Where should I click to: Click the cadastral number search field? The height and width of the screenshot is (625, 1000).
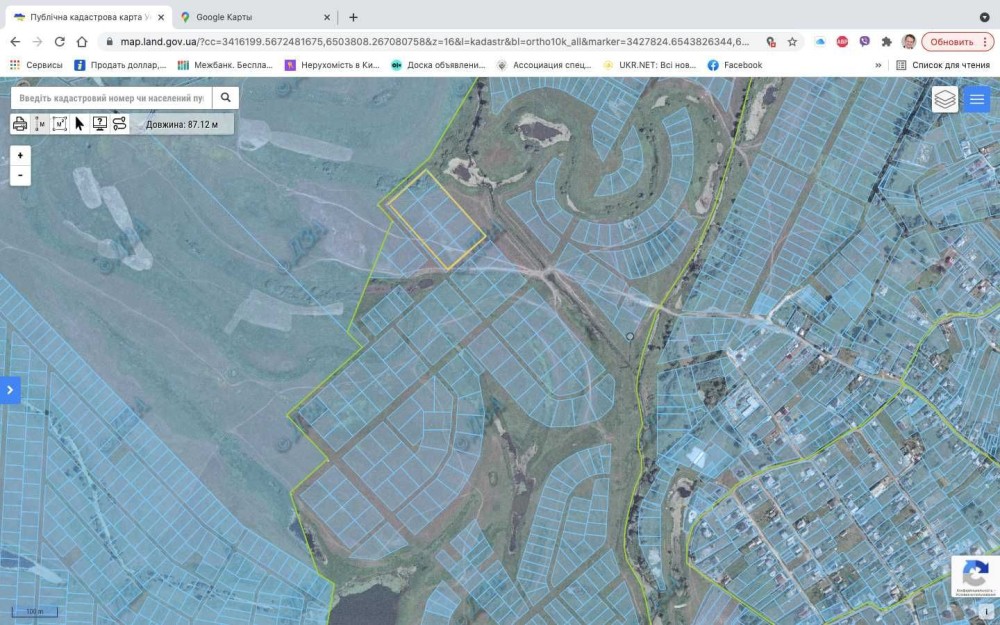pyautogui.click(x=112, y=98)
